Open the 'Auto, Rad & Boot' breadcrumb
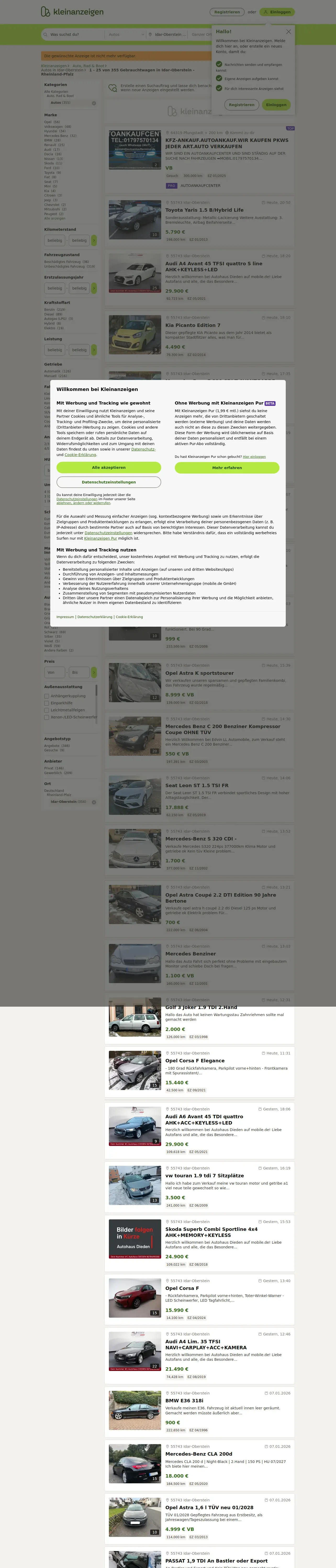The width and height of the screenshot is (336, 1568). point(88,66)
